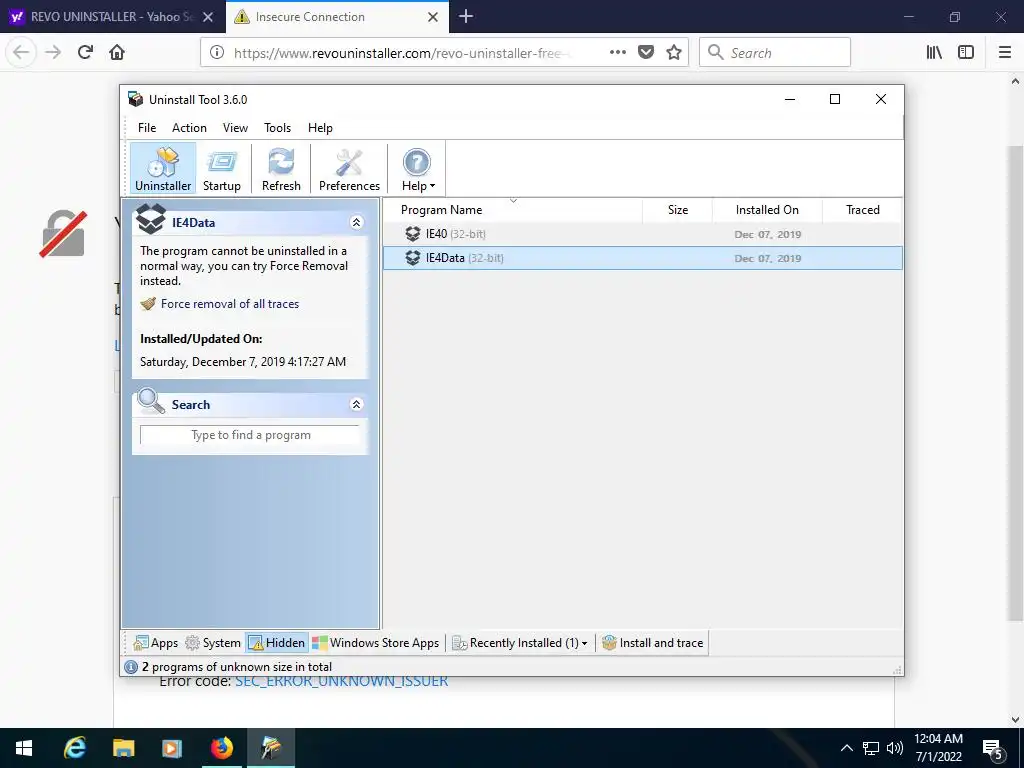1024x768 pixels.
Task: Launch Internet Explorer from taskbar
Action: (x=75, y=748)
